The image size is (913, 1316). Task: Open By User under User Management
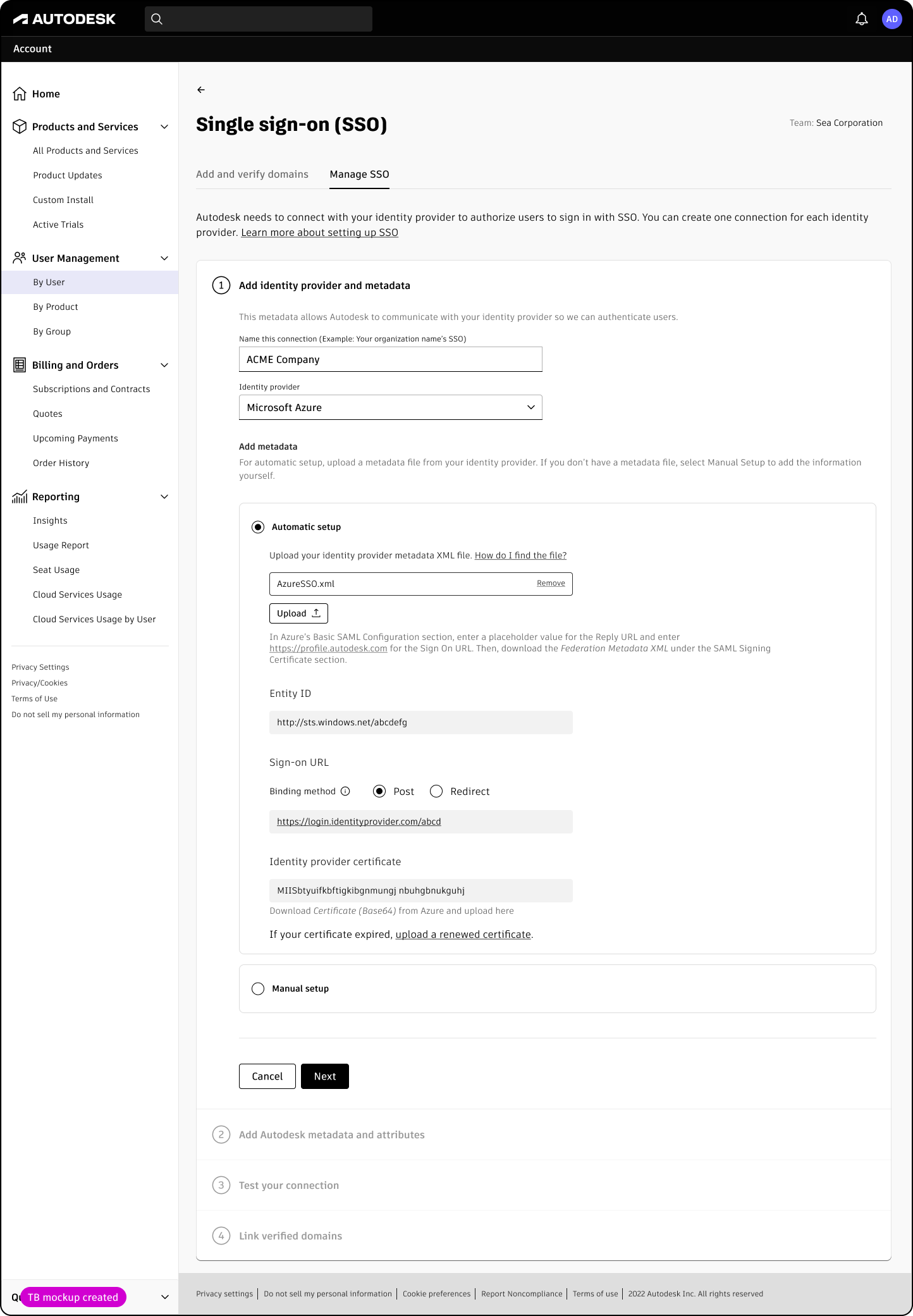click(x=90, y=282)
